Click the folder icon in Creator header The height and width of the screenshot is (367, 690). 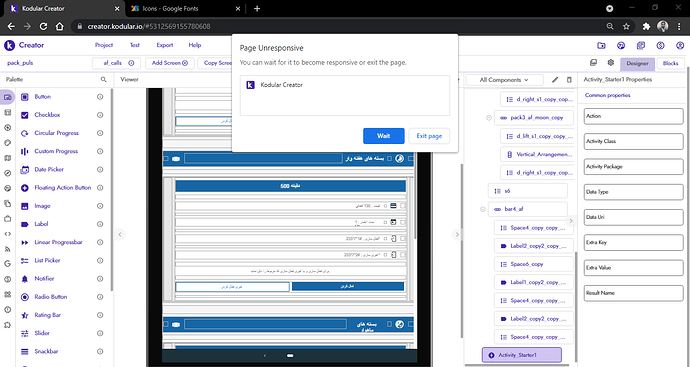(601, 45)
